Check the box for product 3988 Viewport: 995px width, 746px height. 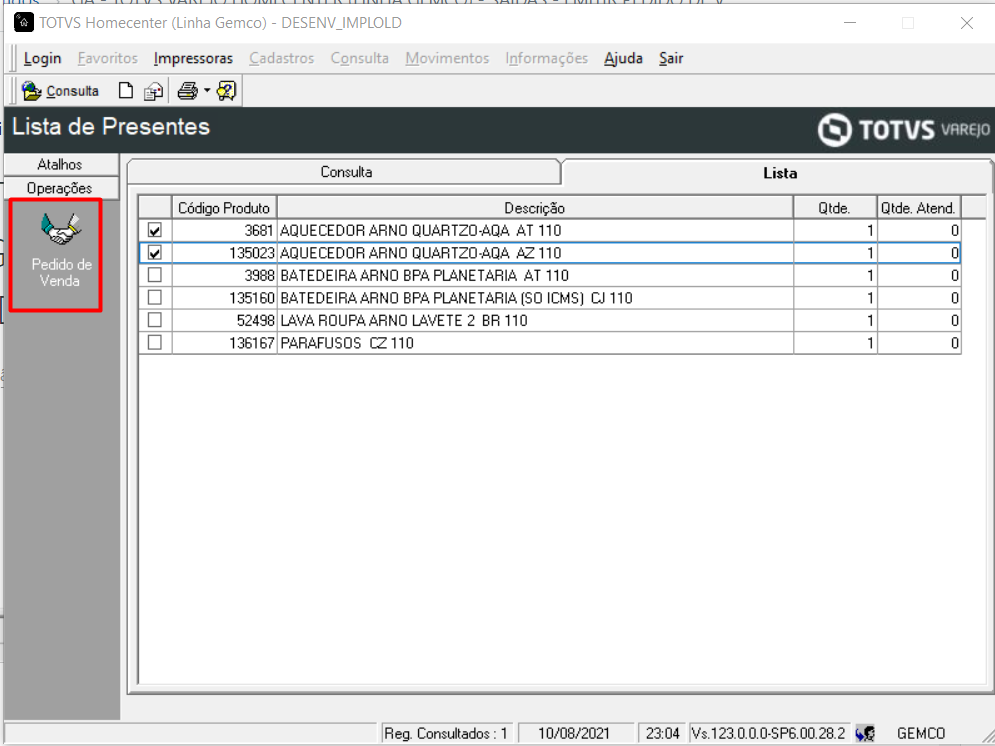pyautogui.click(x=154, y=275)
